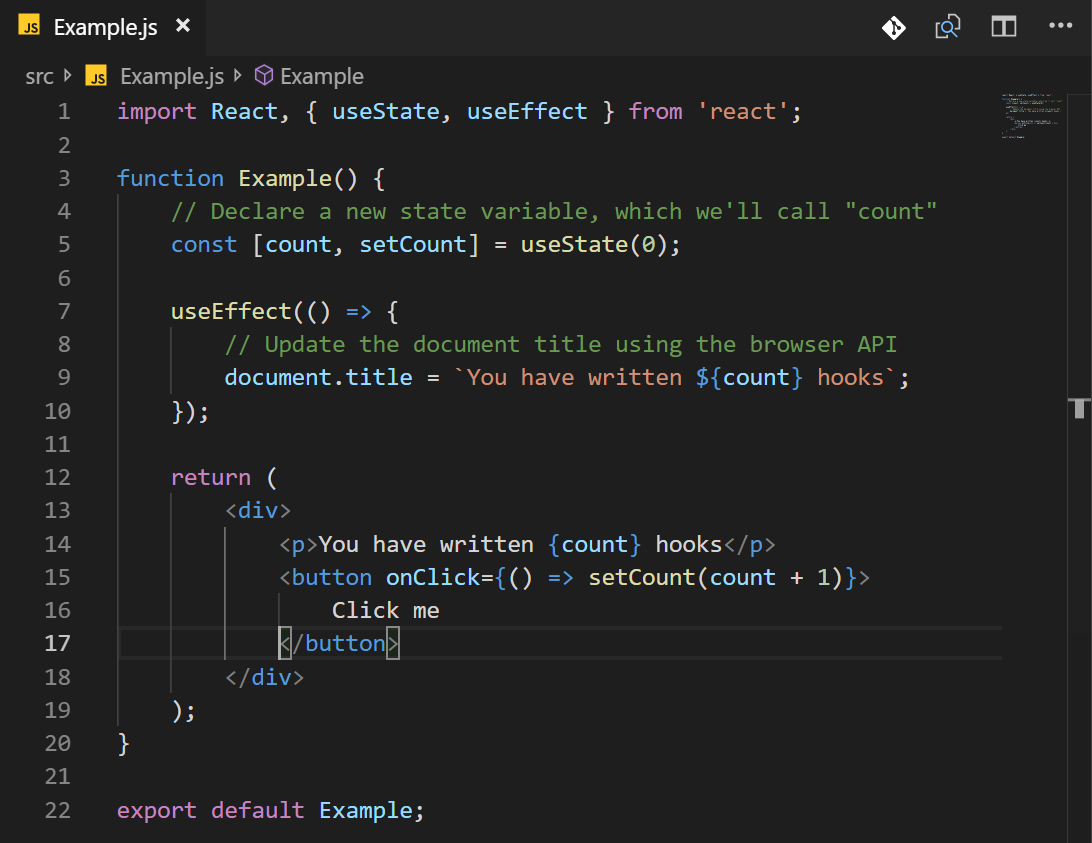This screenshot has height=843, width=1092.
Task: Place cursor on the useState import
Action: point(385,111)
